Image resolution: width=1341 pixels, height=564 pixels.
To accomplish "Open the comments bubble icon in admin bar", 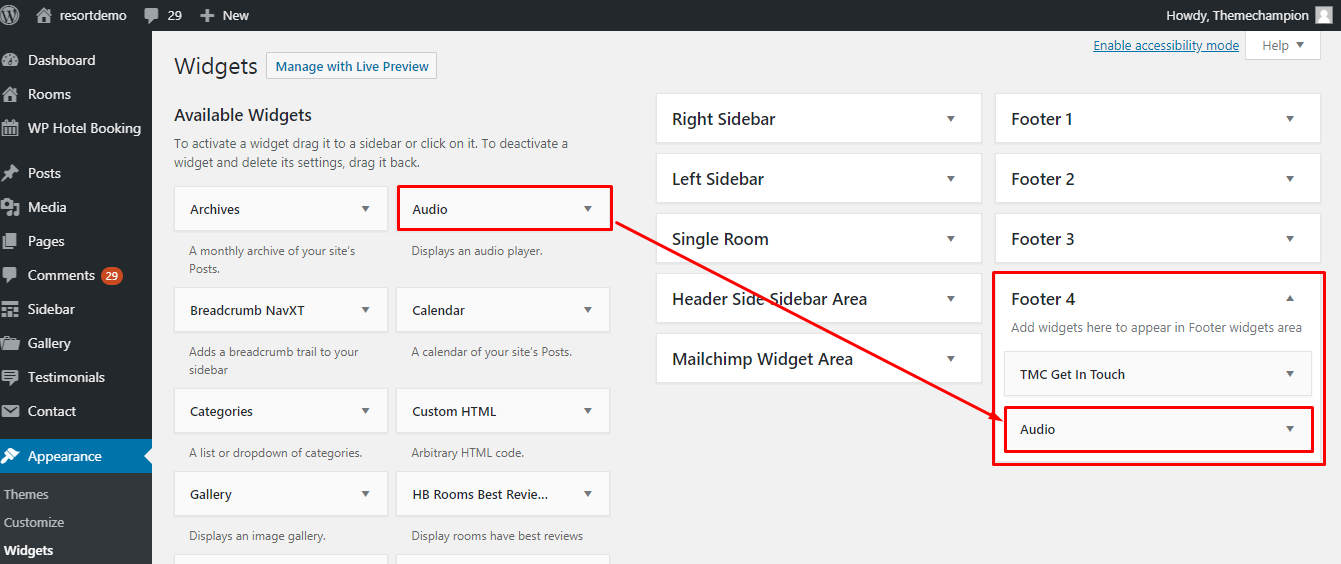I will 151,15.
